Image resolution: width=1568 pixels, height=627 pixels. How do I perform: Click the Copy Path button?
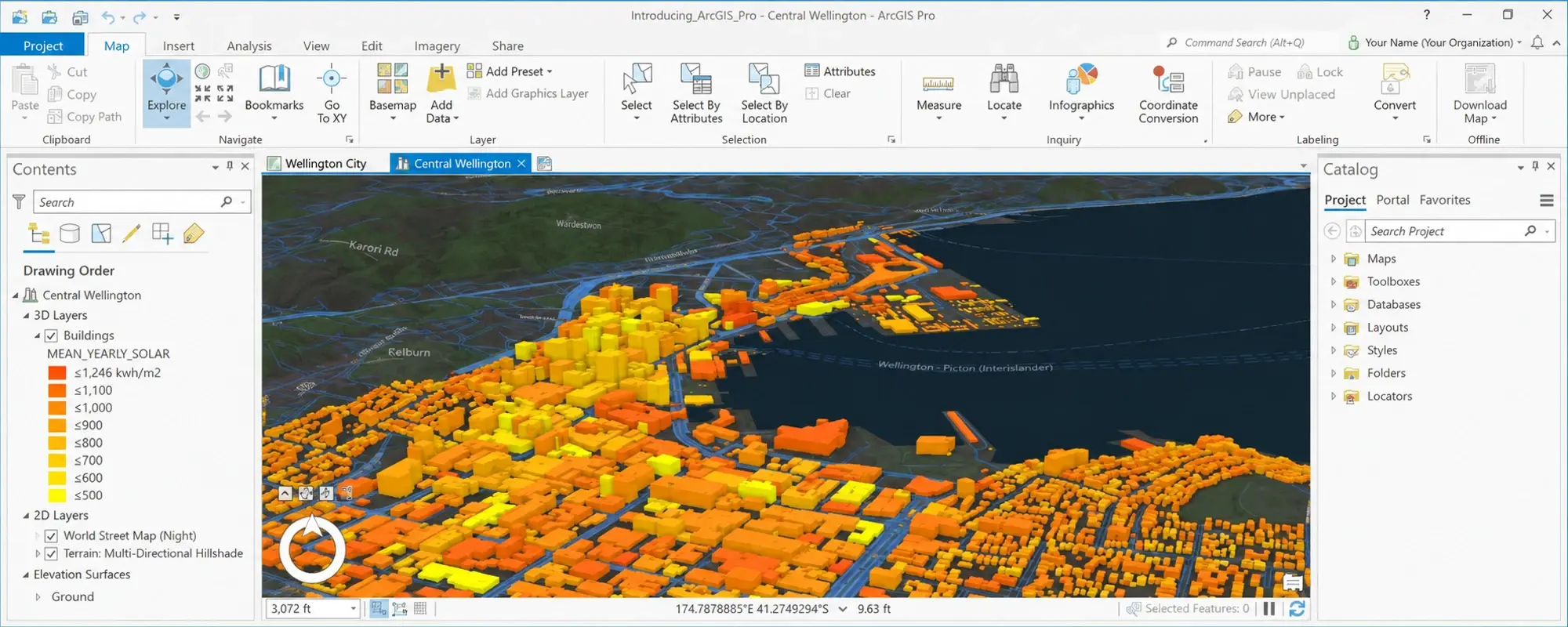tap(85, 117)
